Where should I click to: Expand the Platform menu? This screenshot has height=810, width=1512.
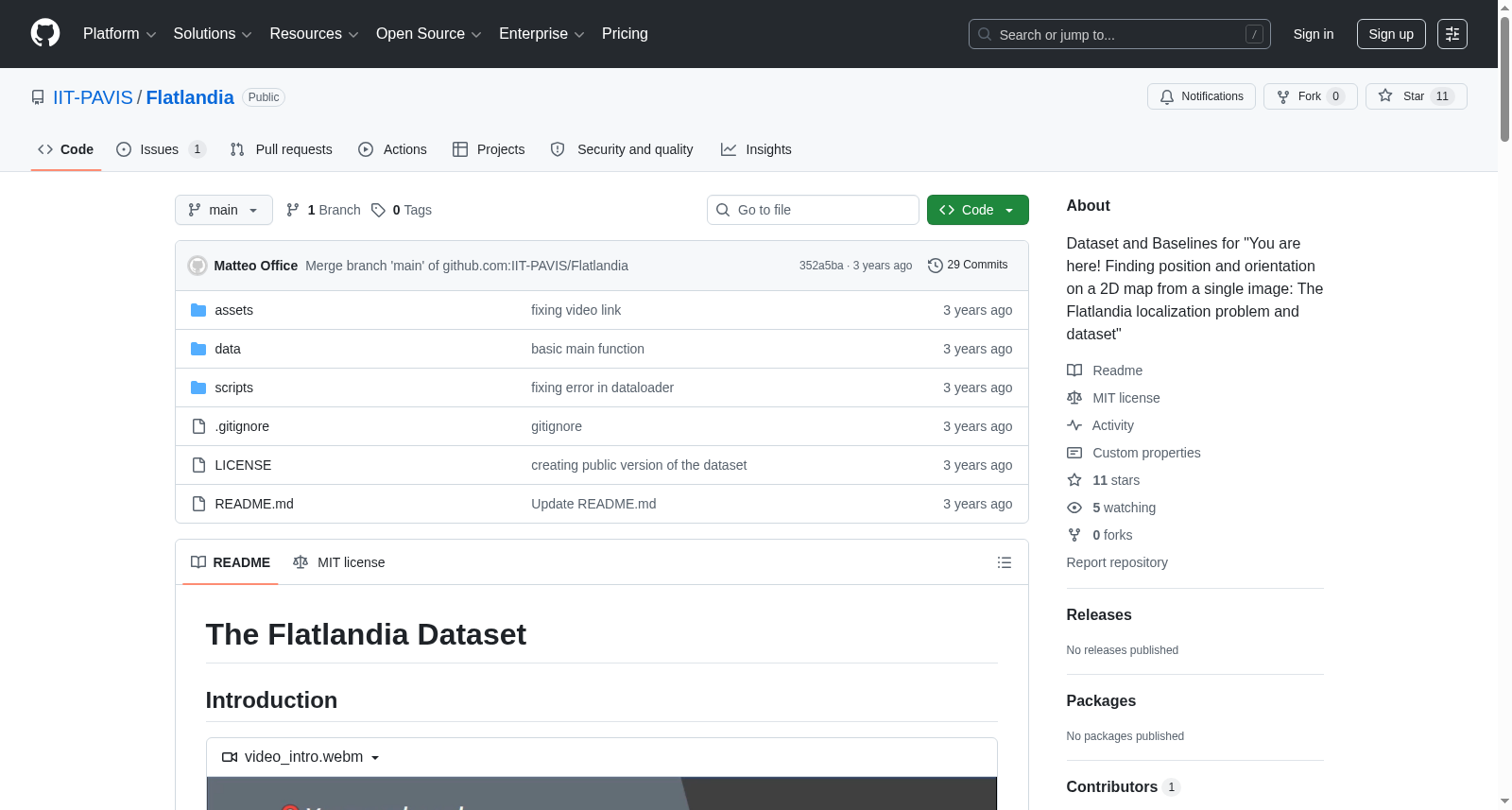pyautogui.click(x=119, y=34)
